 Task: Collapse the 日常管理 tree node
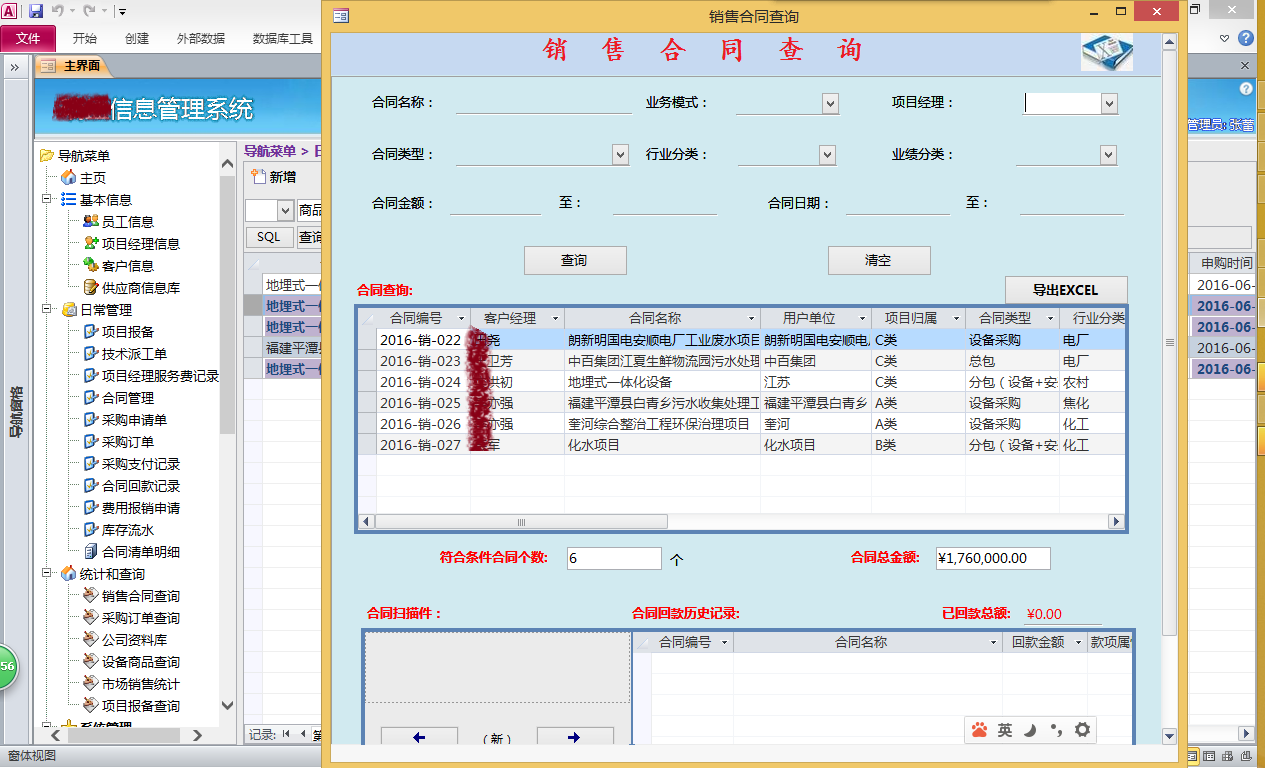point(47,309)
